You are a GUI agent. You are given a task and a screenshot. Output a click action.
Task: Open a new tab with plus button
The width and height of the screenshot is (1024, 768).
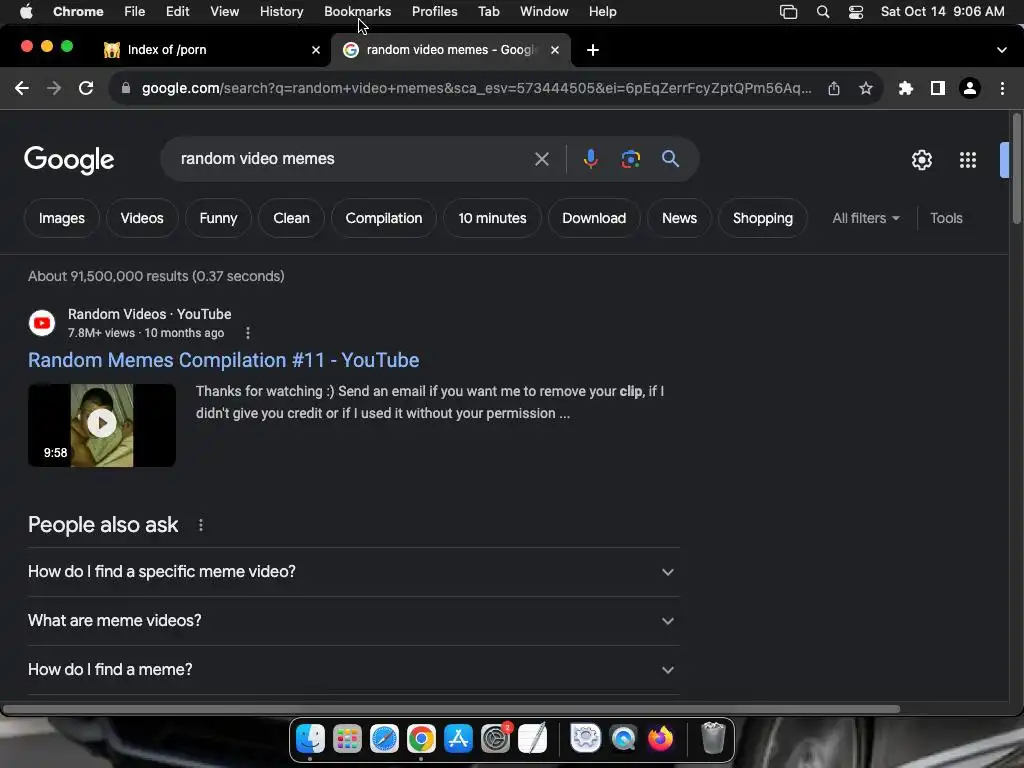coord(593,50)
